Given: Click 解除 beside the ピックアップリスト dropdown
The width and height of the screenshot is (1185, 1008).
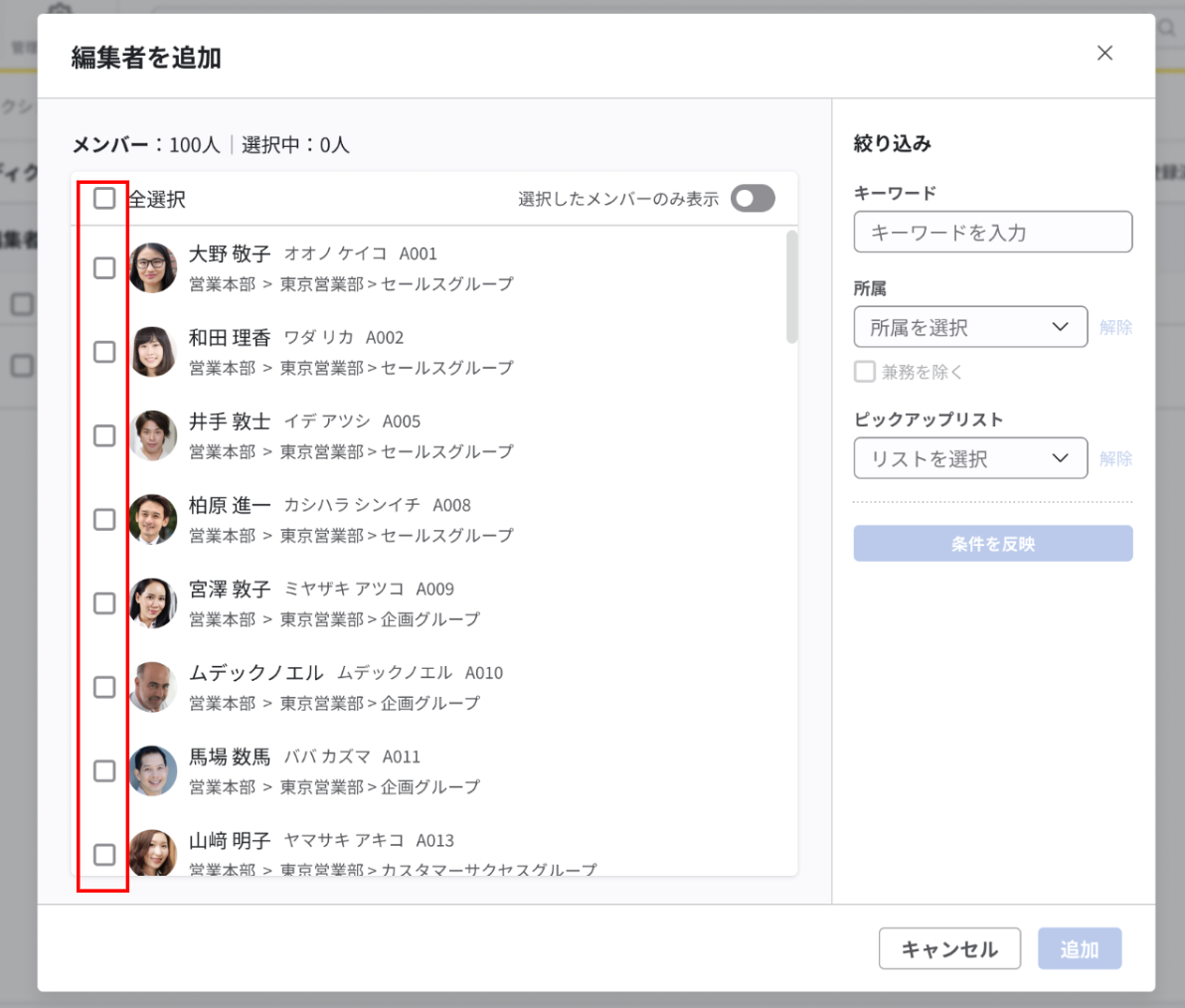Looking at the screenshot, I should coord(1116,457).
